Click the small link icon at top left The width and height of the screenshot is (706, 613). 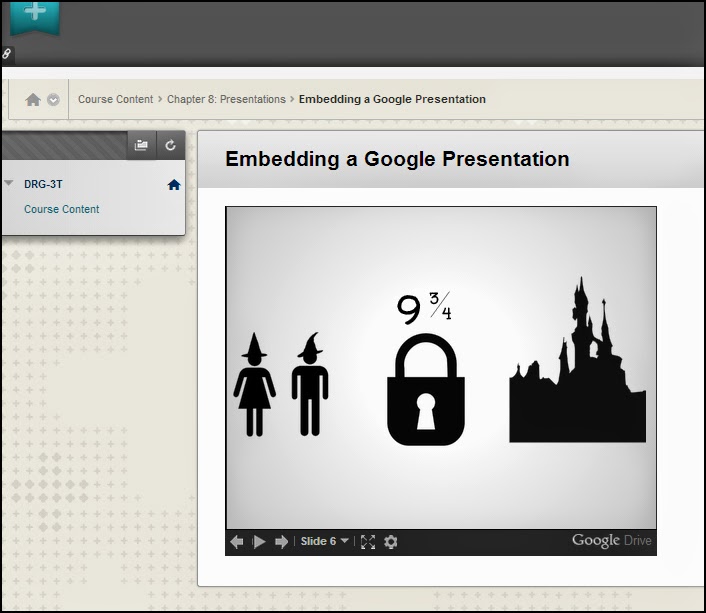(7, 54)
